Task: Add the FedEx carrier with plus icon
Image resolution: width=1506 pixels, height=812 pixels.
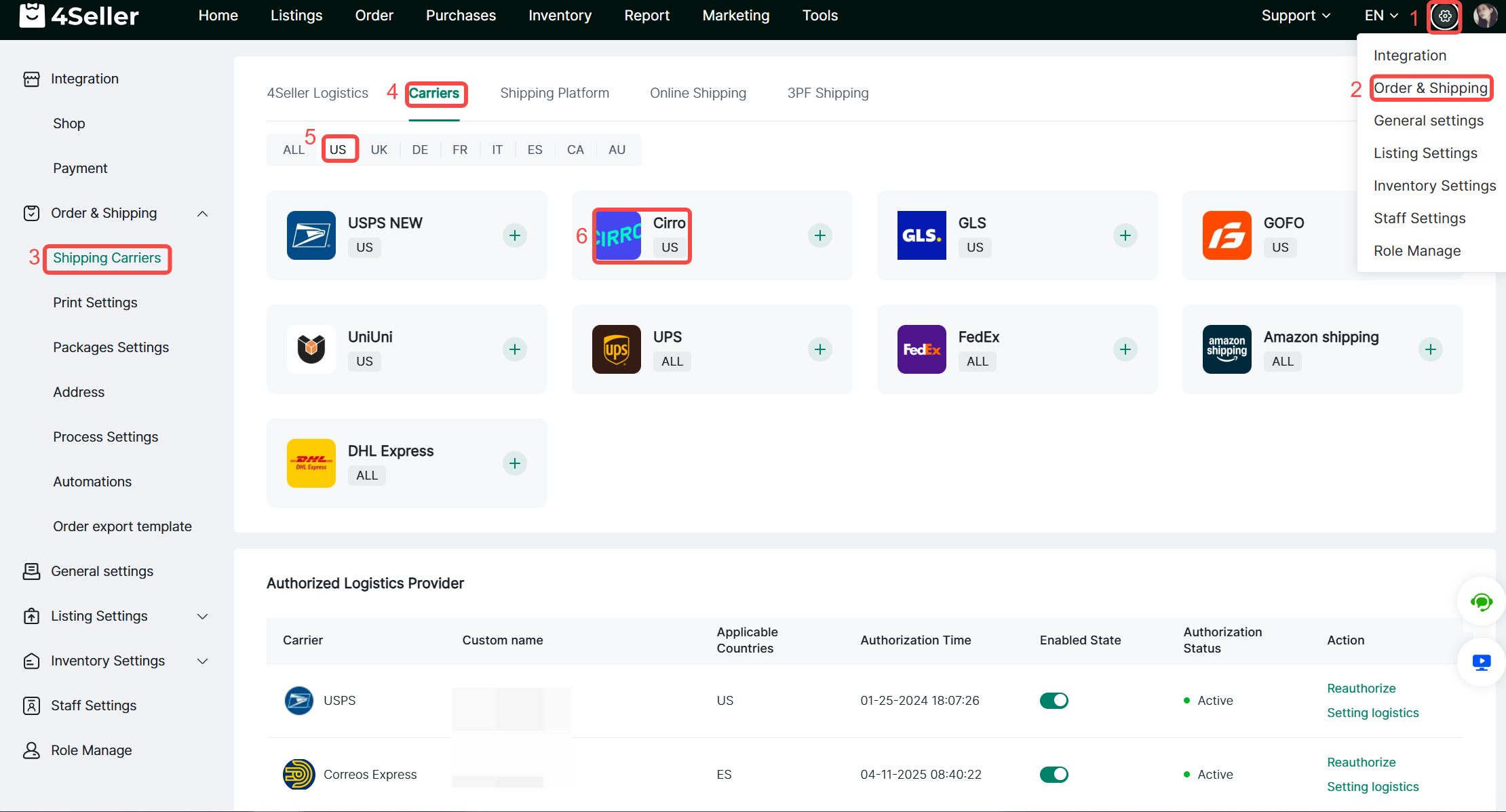Action: coord(1125,349)
